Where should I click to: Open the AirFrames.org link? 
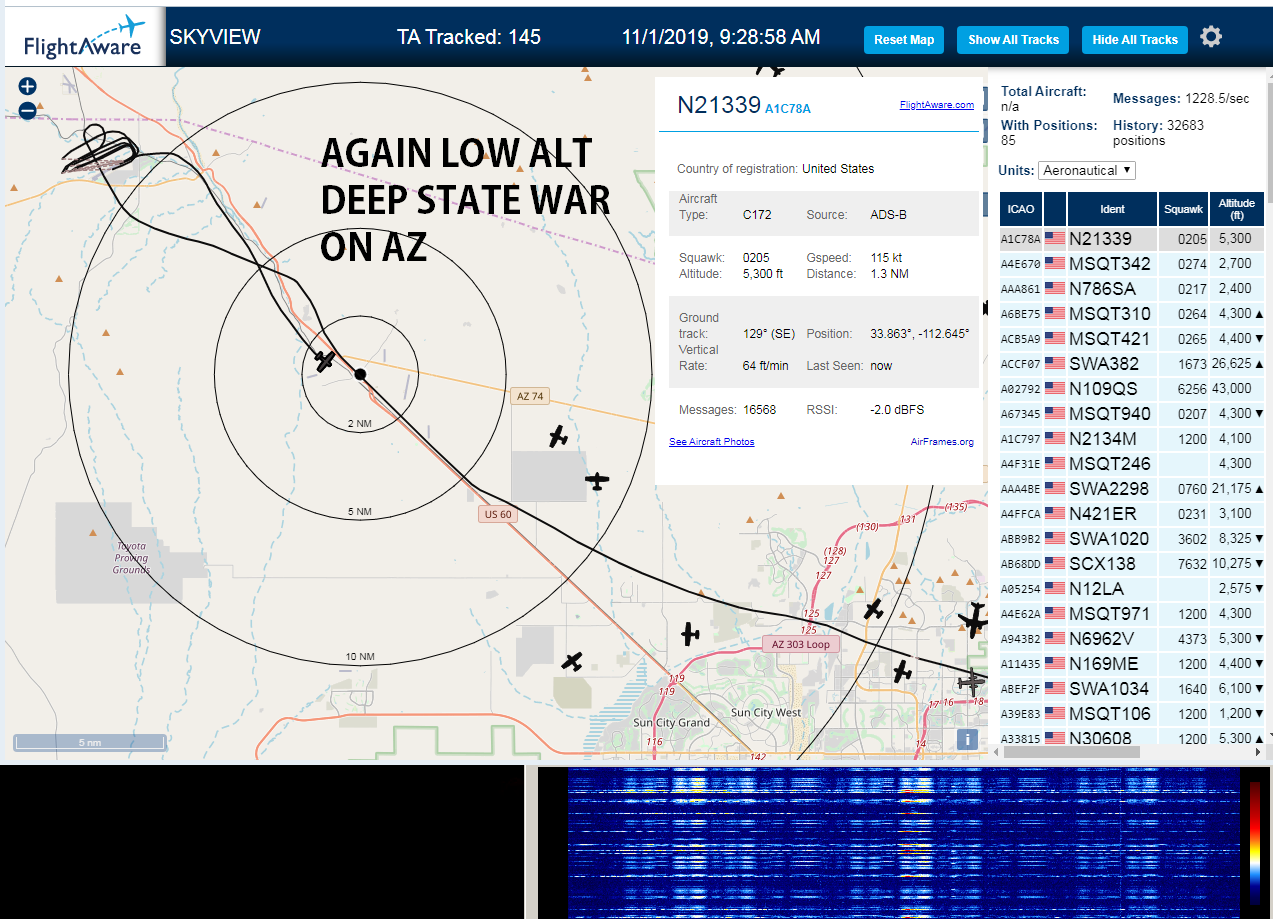pyautogui.click(x=942, y=441)
